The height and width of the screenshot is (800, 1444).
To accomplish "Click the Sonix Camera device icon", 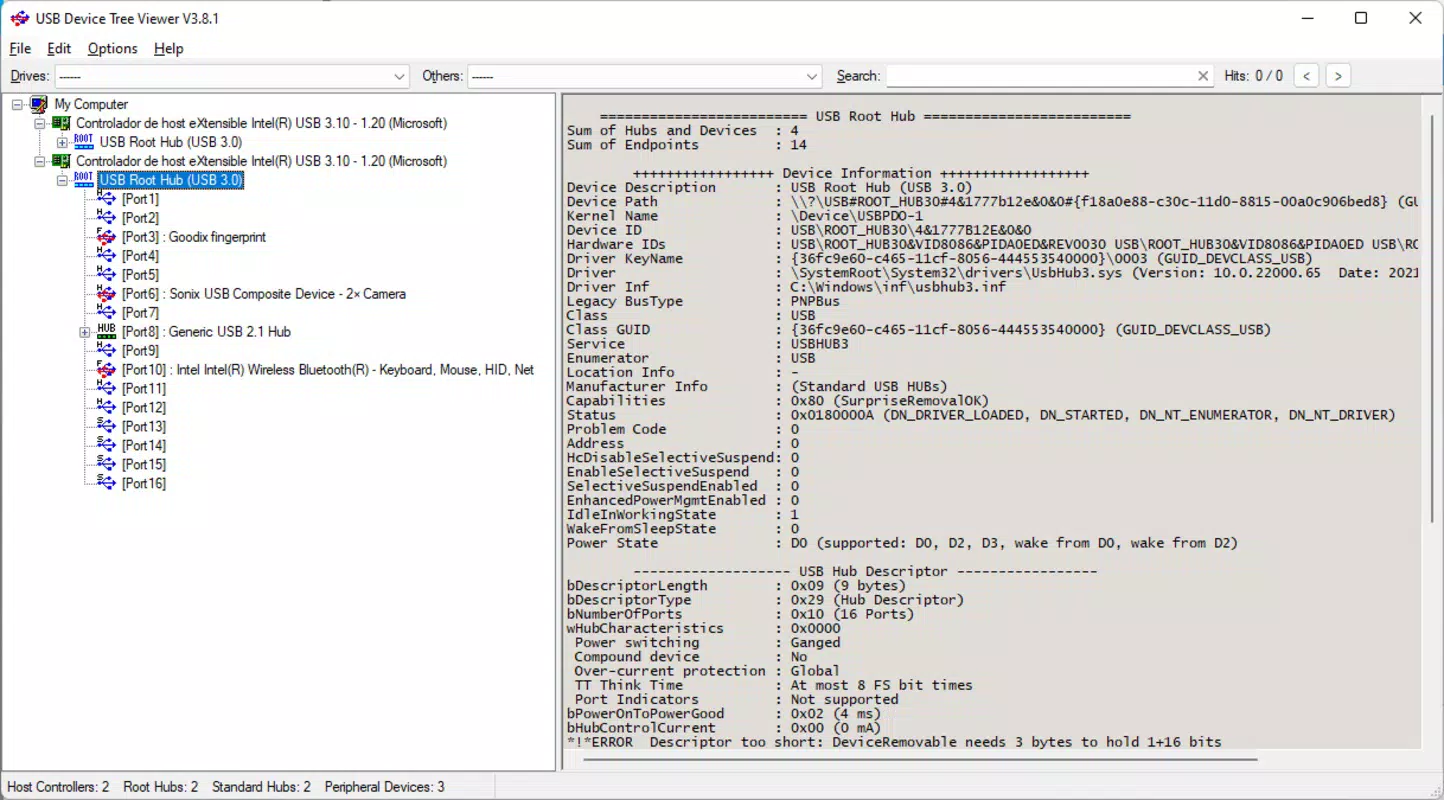I will 106,294.
